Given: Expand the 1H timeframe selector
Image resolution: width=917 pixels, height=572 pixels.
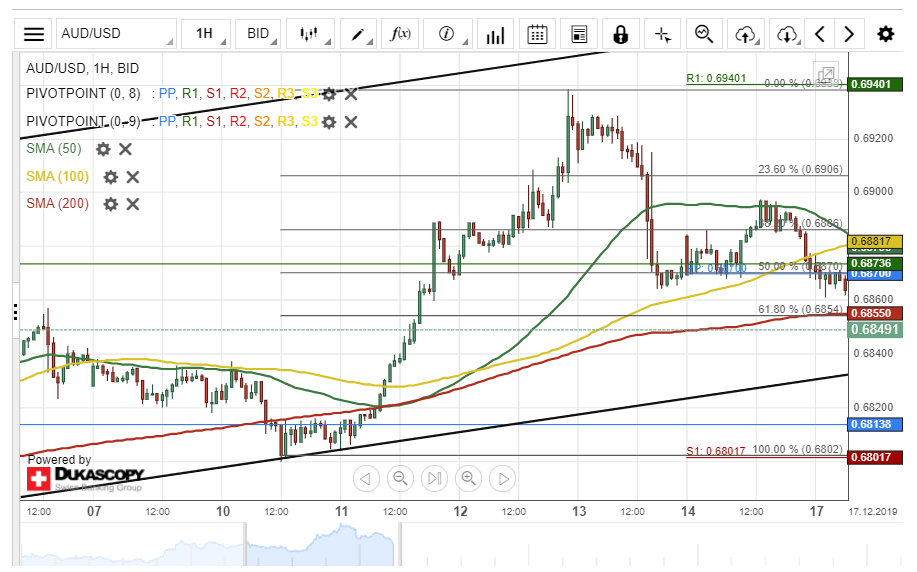Looking at the screenshot, I should point(206,34).
